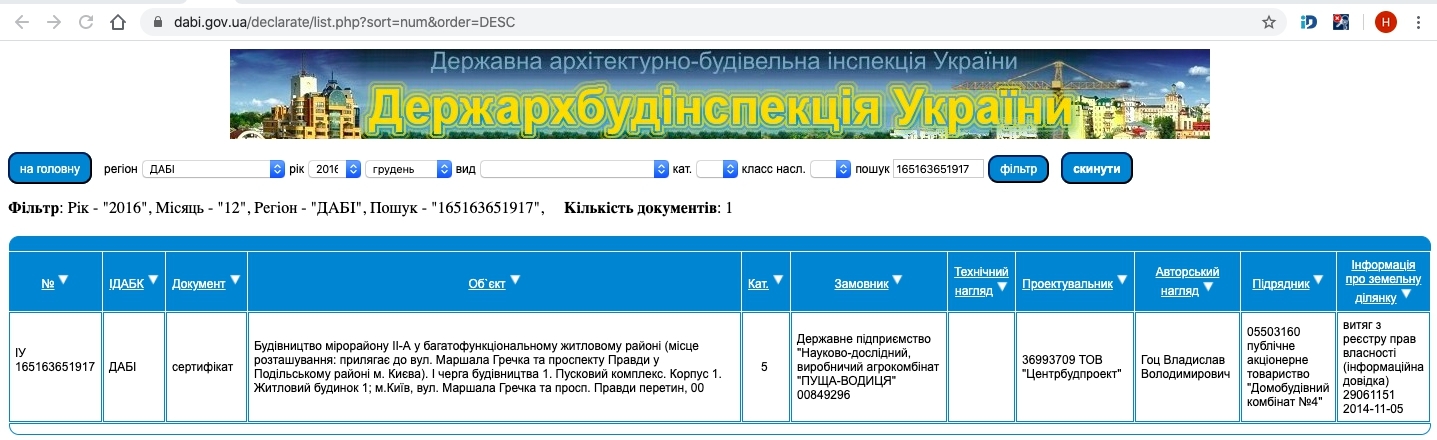Click the sort arrow next to Авторський нагляд
This screenshot has width=1437, height=440.
click(x=1208, y=287)
